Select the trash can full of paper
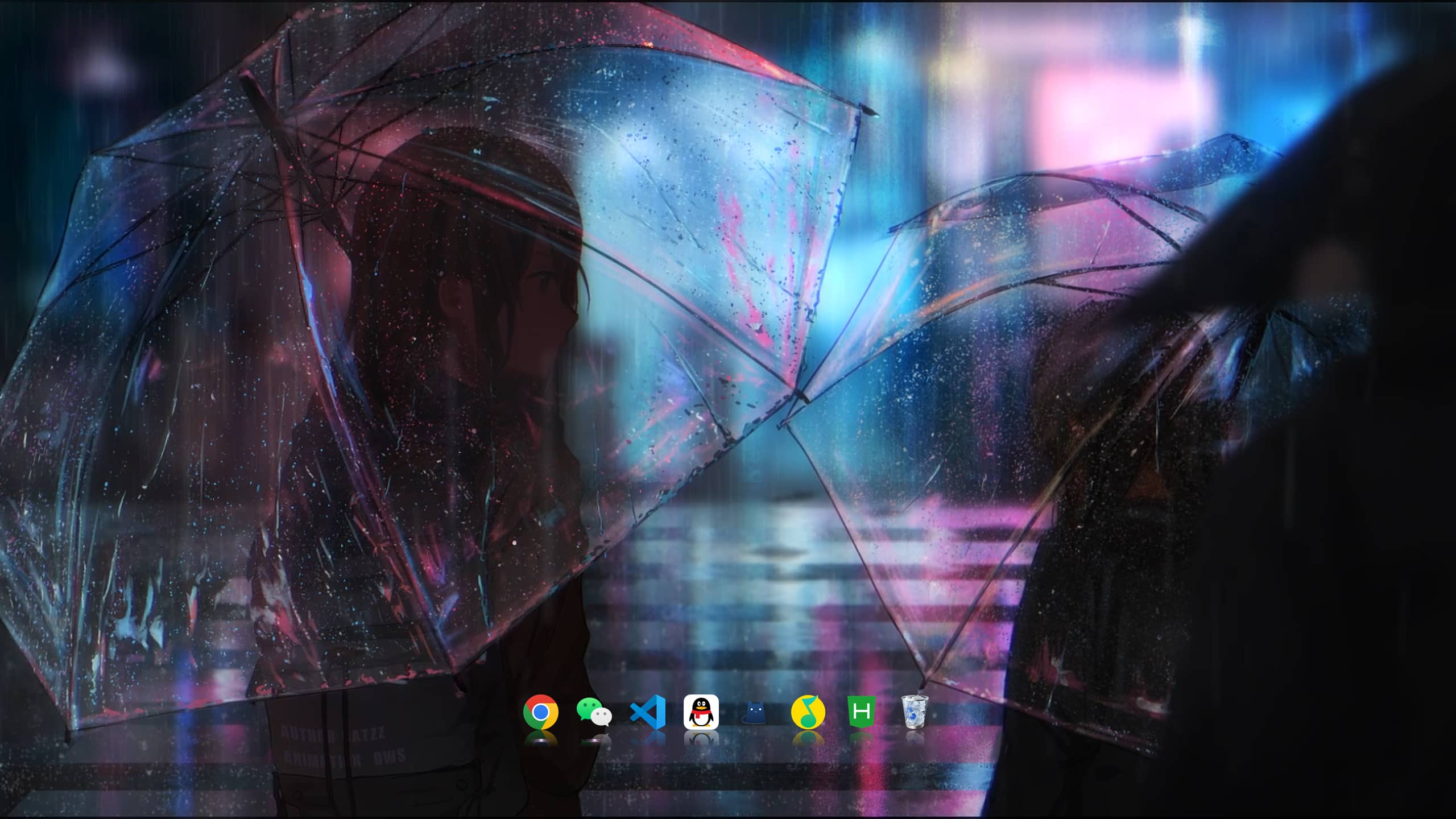 click(915, 712)
